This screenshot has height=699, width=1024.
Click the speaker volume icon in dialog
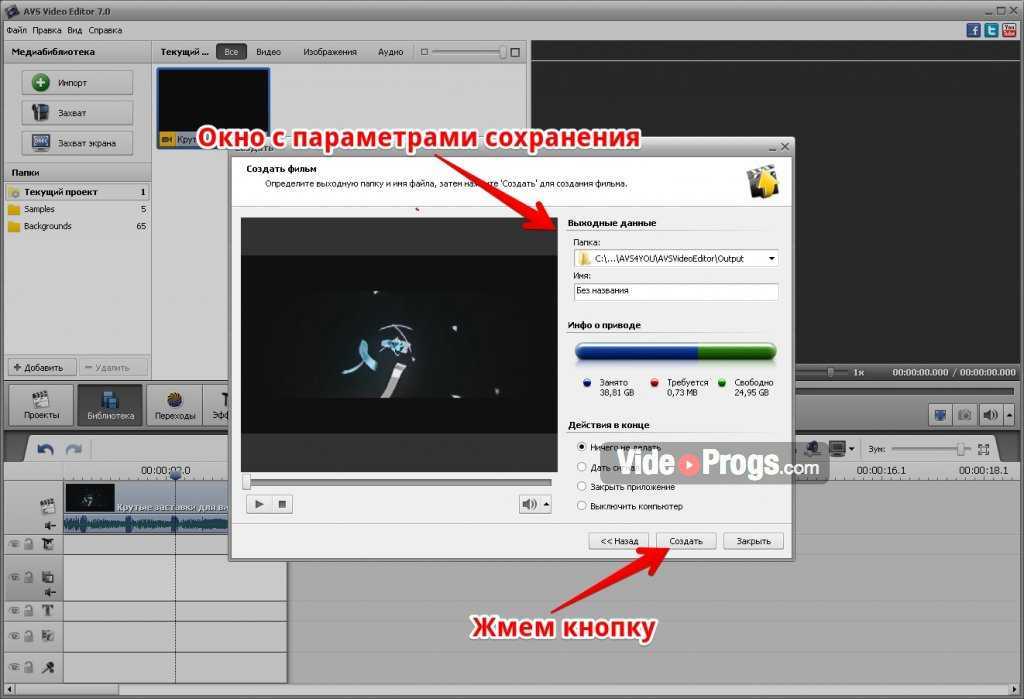click(x=529, y=504)
